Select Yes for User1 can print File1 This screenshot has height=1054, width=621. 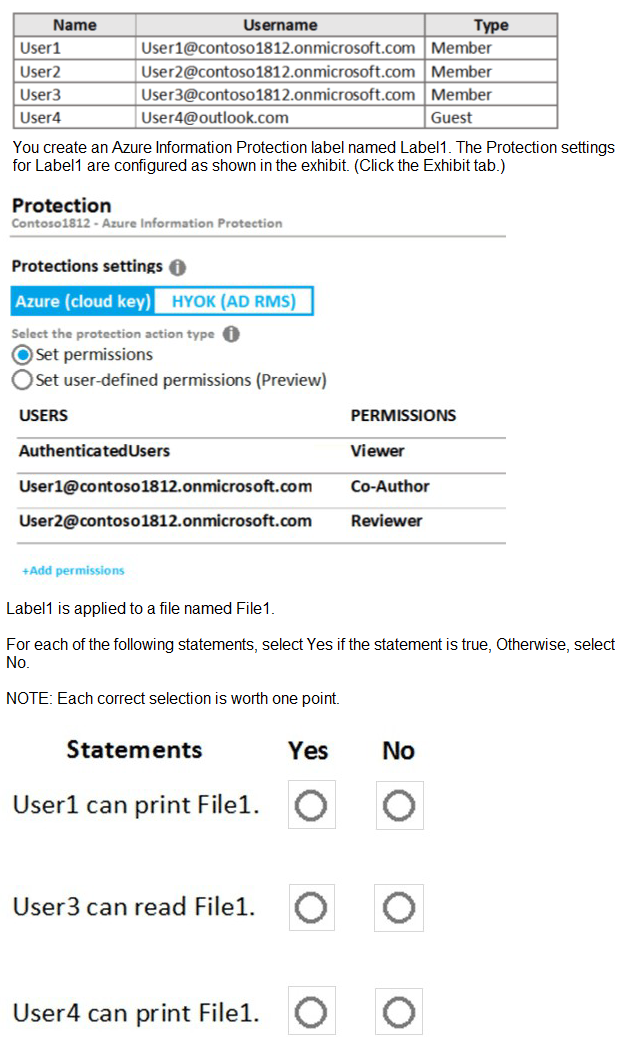pos(311,805)
